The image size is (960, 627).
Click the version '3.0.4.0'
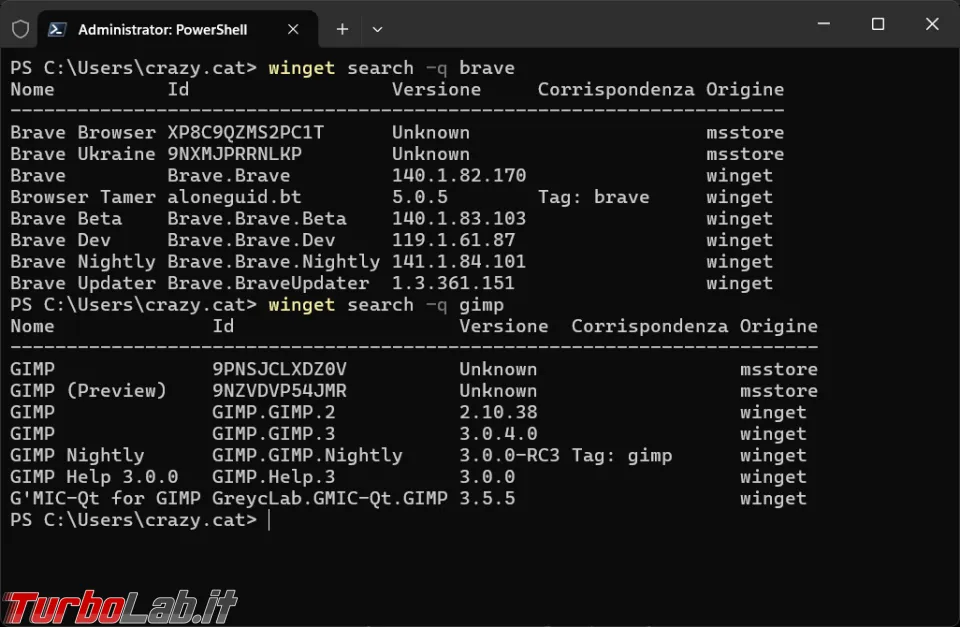[x=498, y=434]
